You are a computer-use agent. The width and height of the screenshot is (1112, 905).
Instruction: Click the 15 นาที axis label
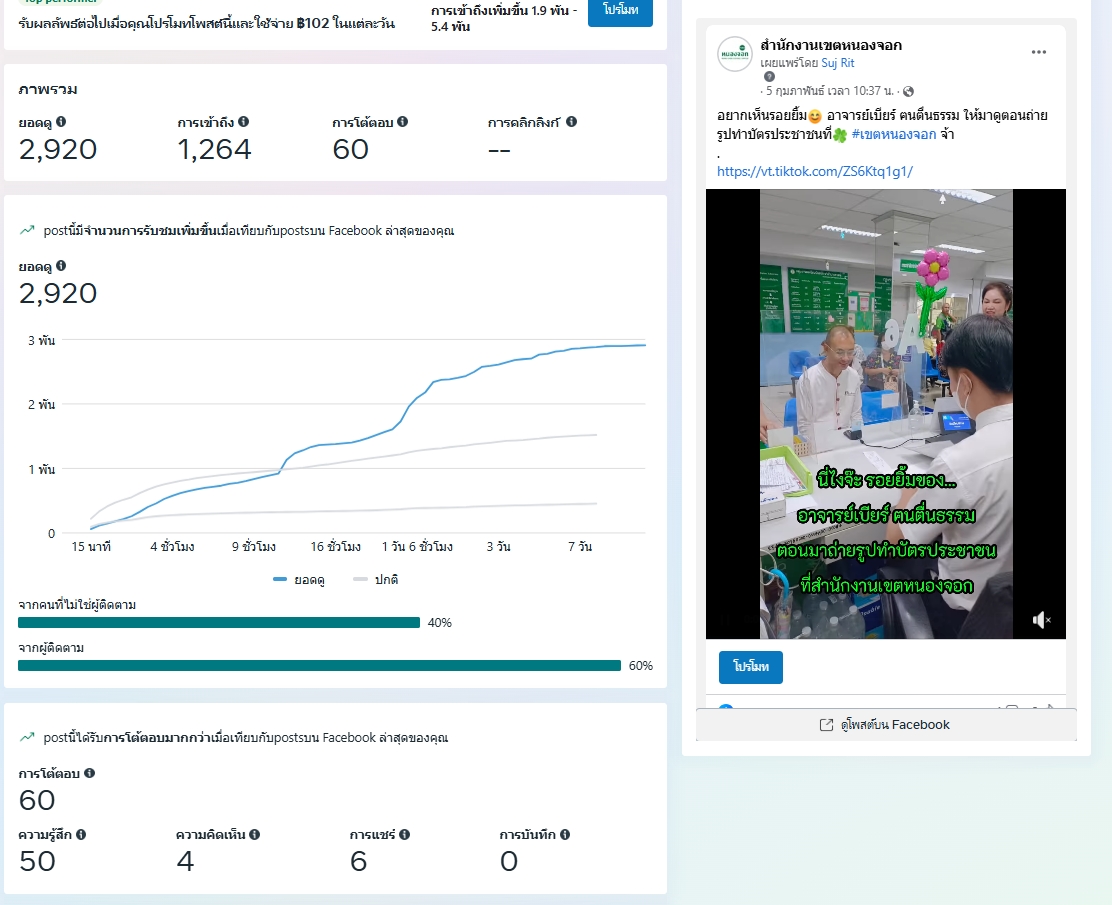click(91, 546)
